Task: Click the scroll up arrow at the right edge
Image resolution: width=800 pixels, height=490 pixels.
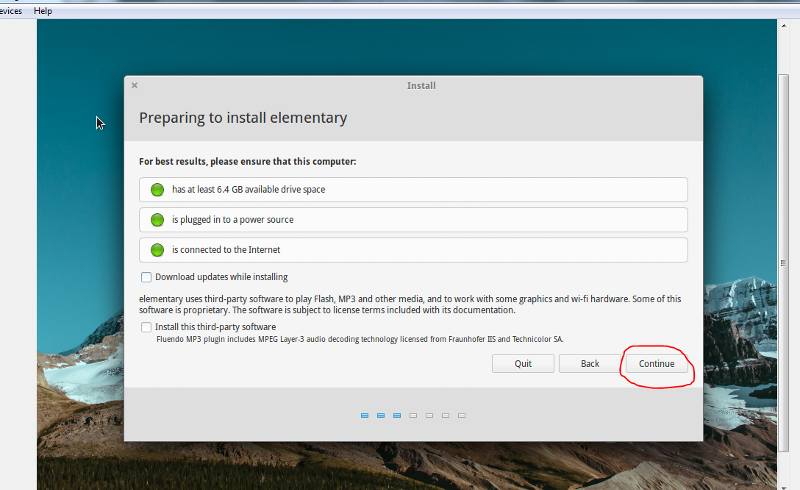Action: click(x=784, y=25)
